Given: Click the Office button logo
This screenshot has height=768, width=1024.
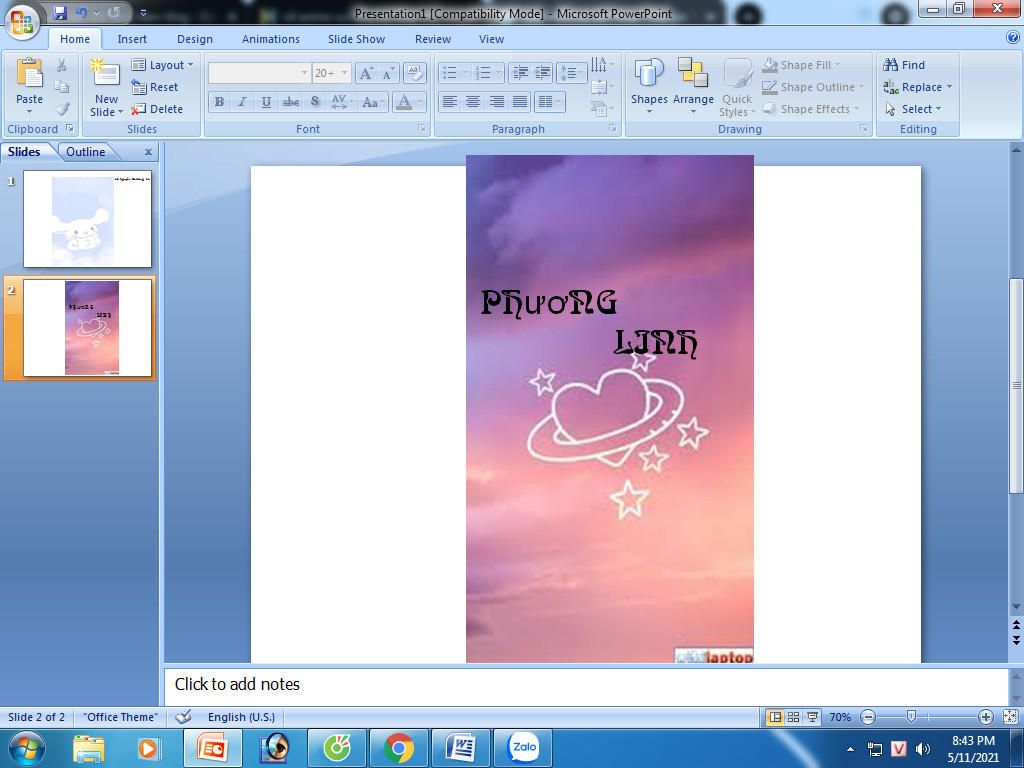Looking at the screenshot, I should point(22,22).
